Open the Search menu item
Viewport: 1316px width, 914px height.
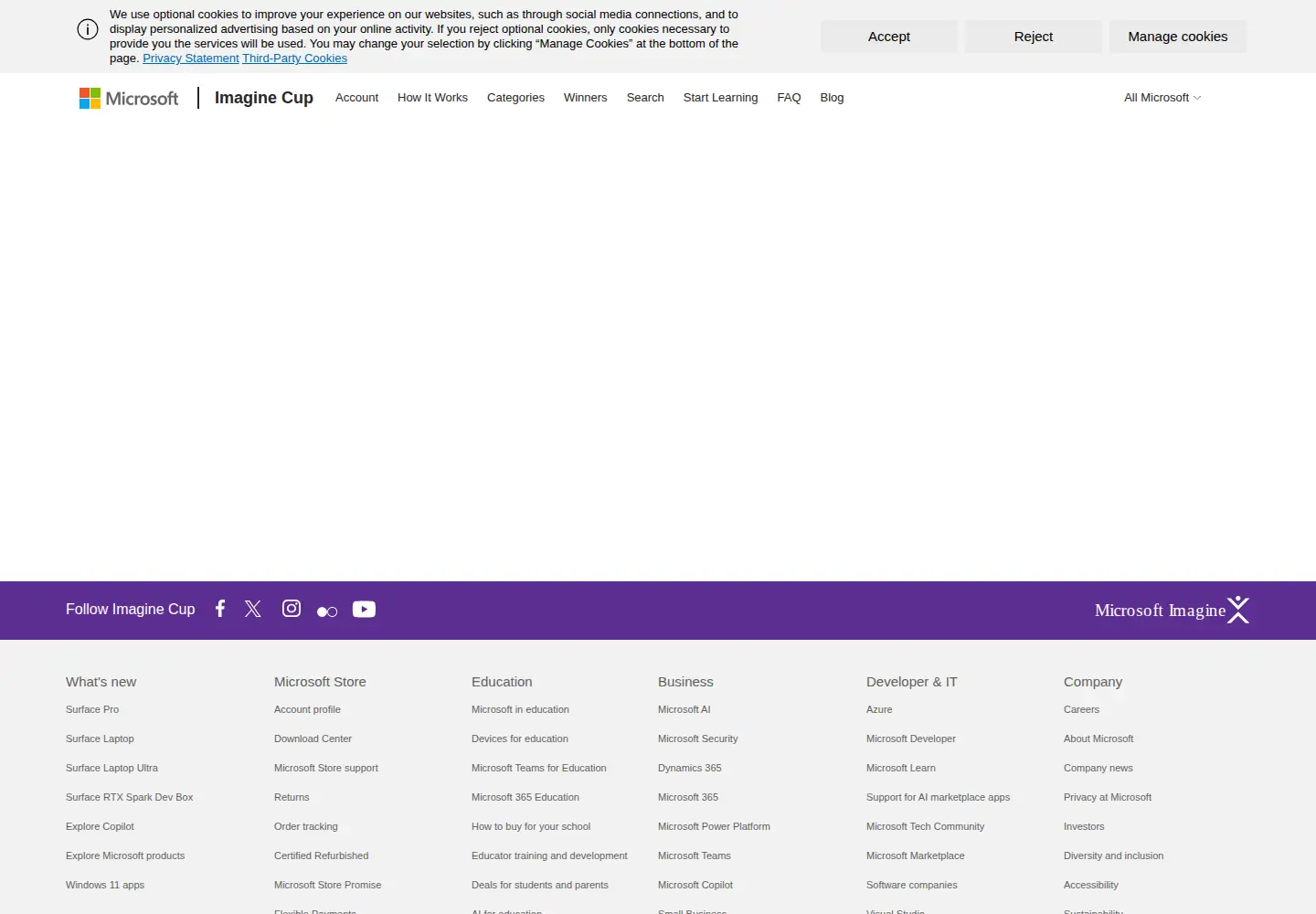[x=645, y=98]
